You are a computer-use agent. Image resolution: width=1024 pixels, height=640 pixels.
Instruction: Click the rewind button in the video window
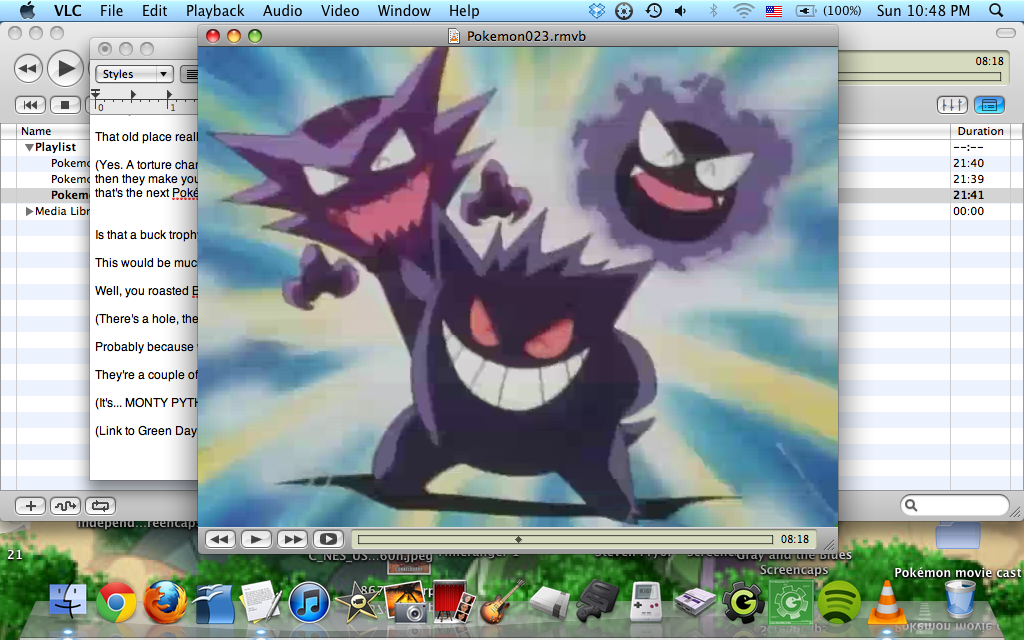(221, 539)
